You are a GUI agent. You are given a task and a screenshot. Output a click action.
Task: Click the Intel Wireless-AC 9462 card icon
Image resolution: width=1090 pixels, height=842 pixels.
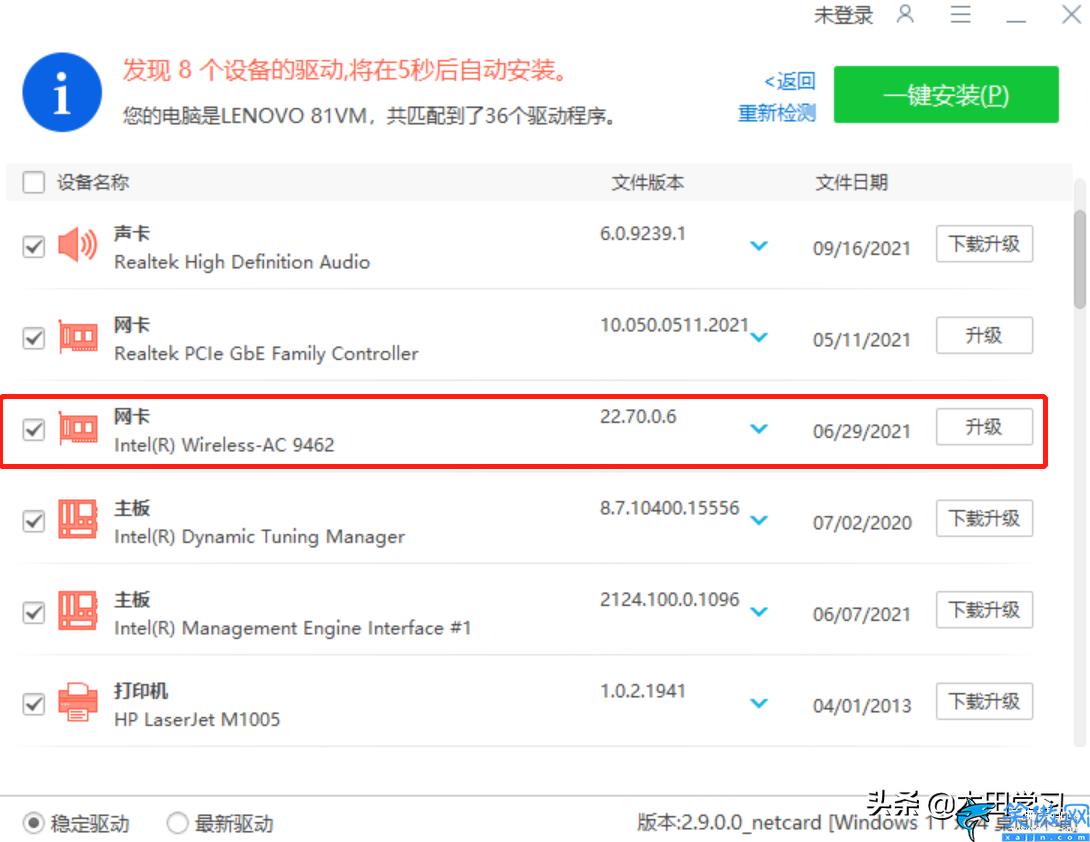pyautogui.click(x=77, y=428)
